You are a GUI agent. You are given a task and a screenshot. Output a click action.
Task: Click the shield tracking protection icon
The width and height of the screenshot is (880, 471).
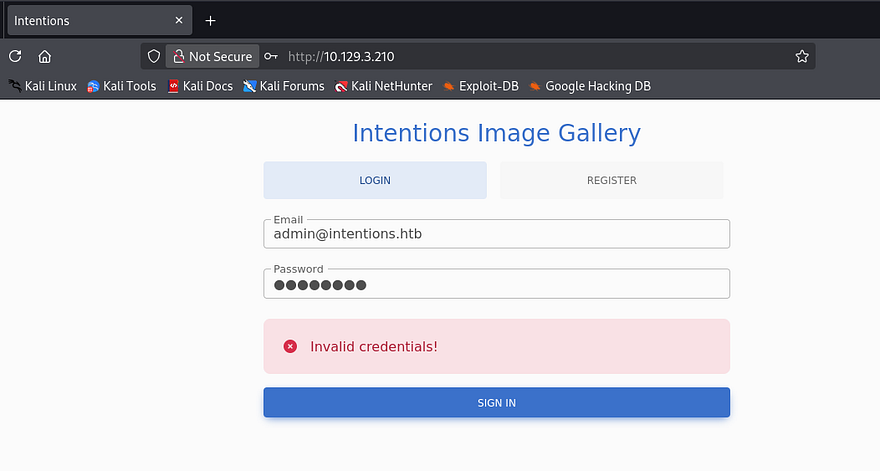(x=153, y=57)
